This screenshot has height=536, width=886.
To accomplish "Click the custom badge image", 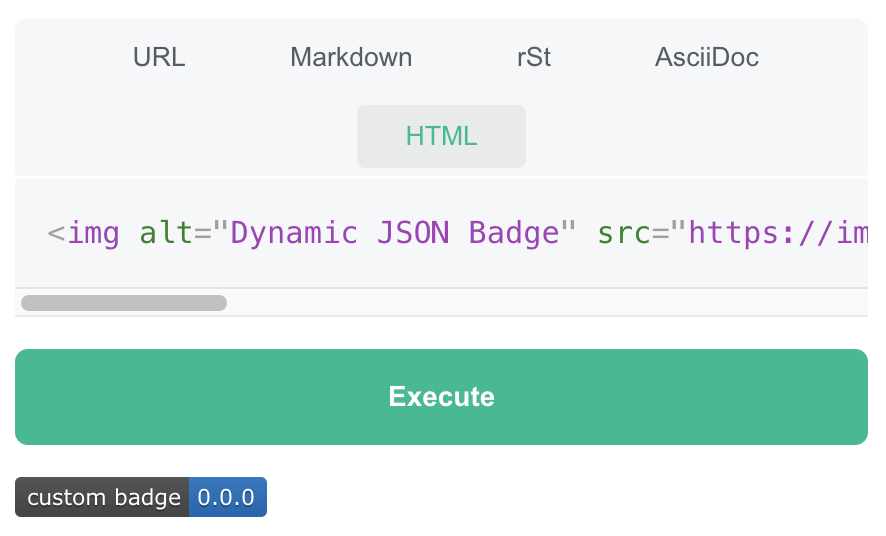I will [141, 497].
